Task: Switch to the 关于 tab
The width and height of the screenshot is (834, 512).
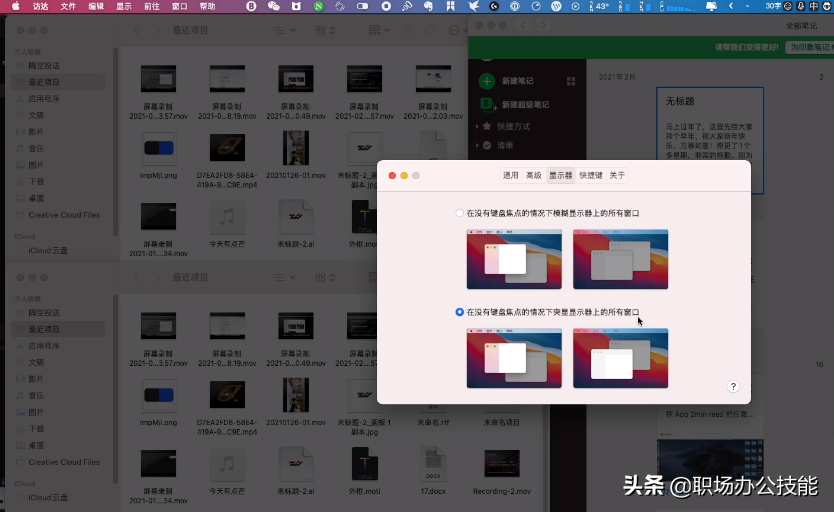Action: (617, 175)
